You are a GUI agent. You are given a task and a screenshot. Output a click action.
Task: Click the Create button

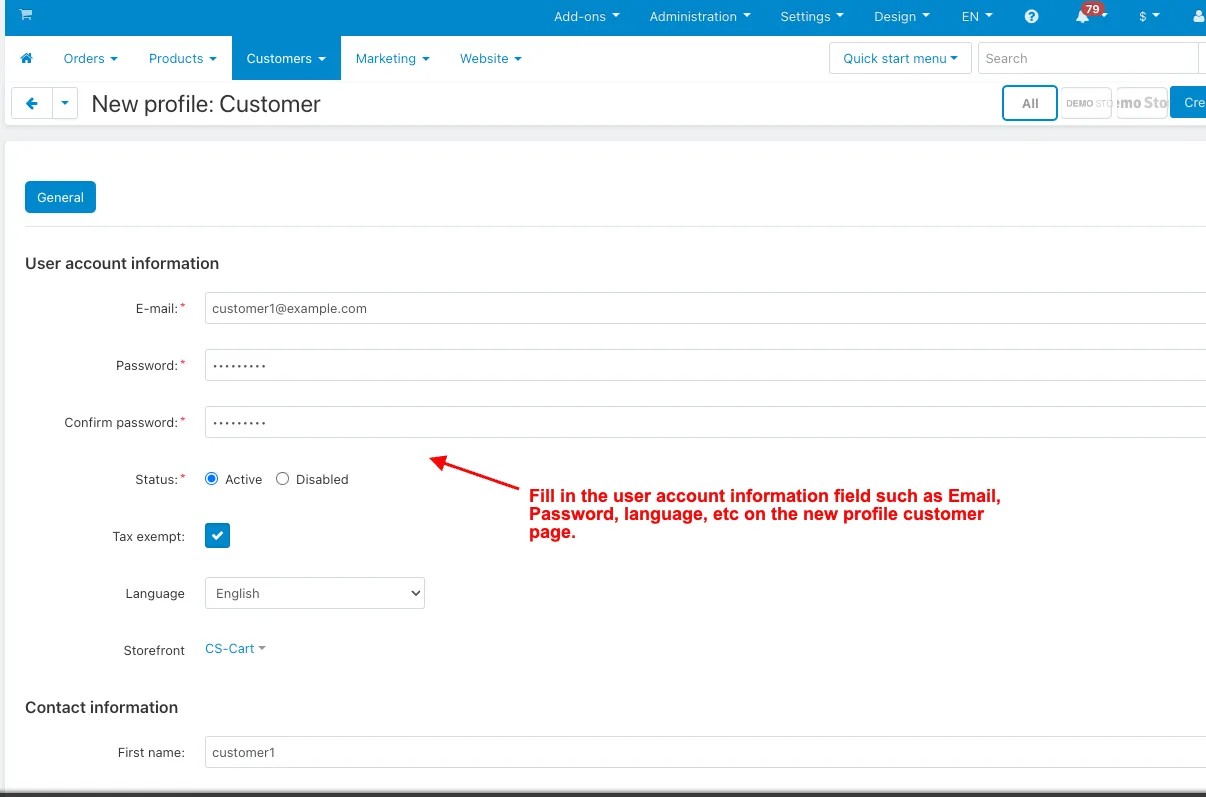pyautogui.click(x=1188, y=103)
